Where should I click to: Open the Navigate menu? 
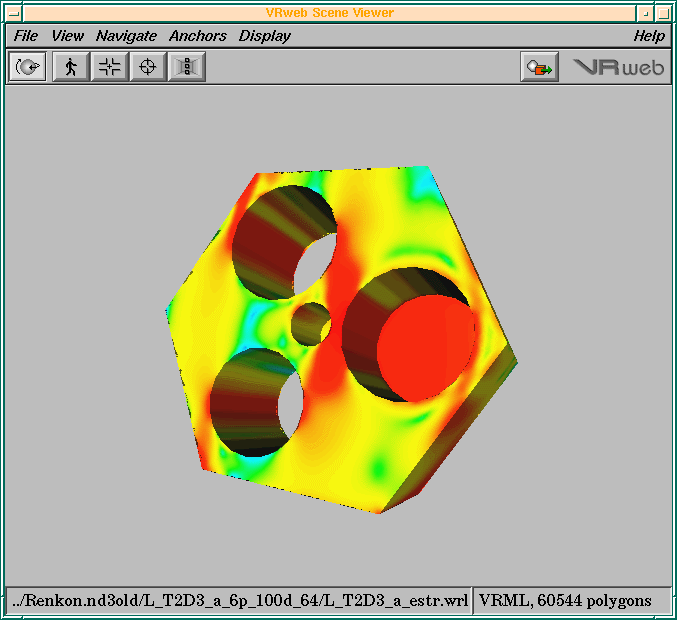126,36
